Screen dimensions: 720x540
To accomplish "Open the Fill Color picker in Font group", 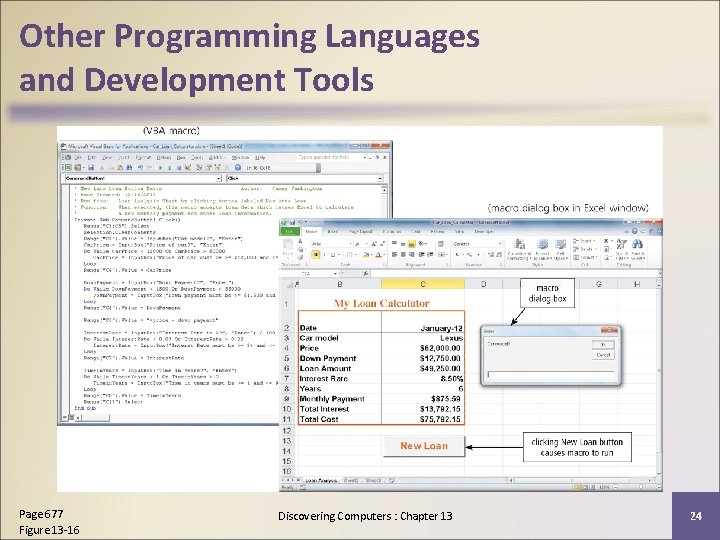I will pyautogui.click(x=366, y=254).
